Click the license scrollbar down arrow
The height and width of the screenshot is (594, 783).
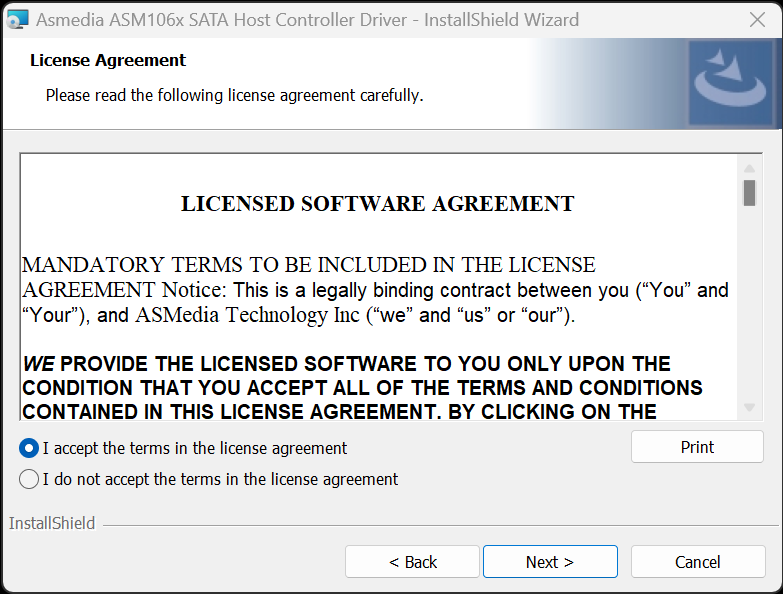coord(749,407)
